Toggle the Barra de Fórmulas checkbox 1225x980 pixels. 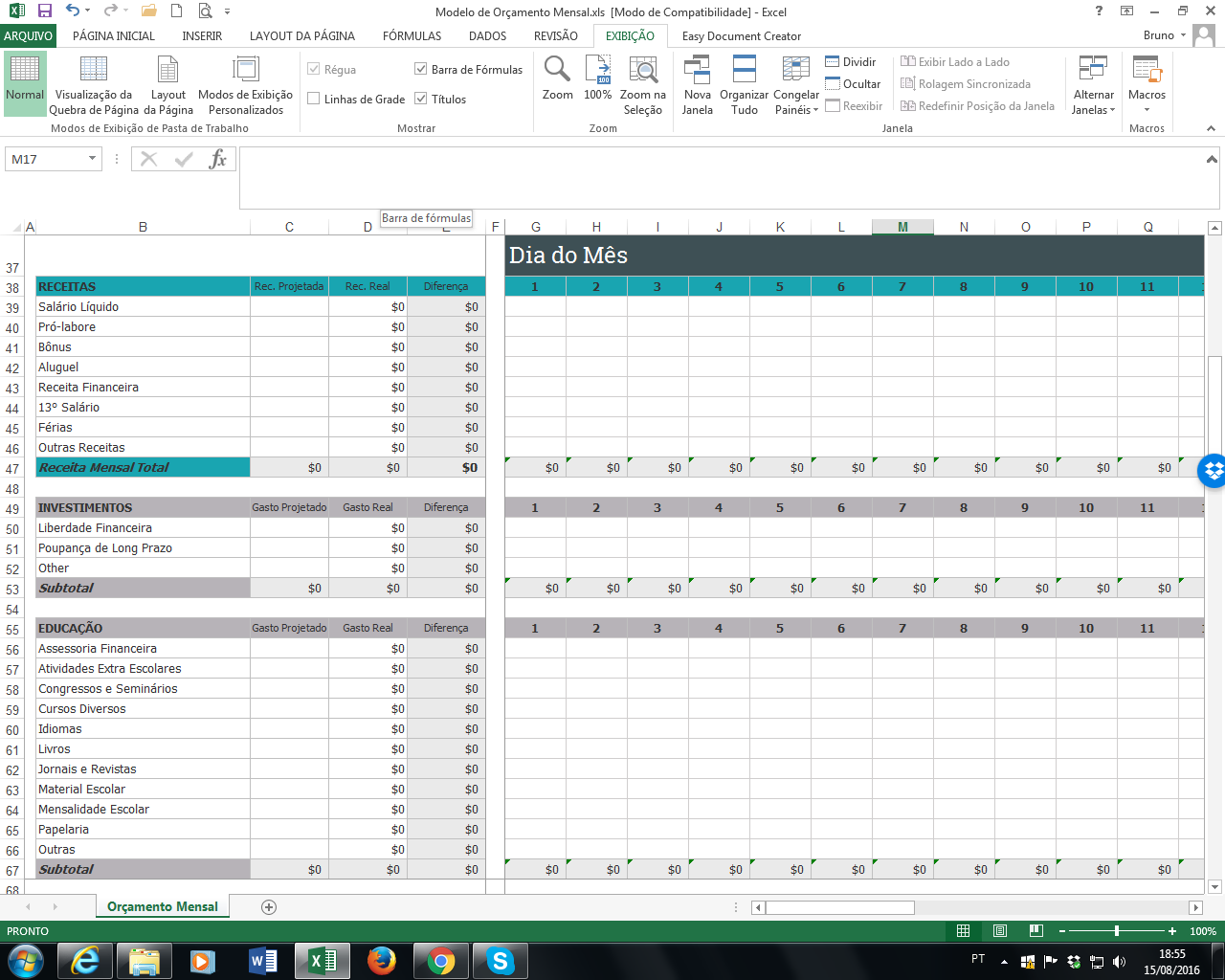point(420,69)
